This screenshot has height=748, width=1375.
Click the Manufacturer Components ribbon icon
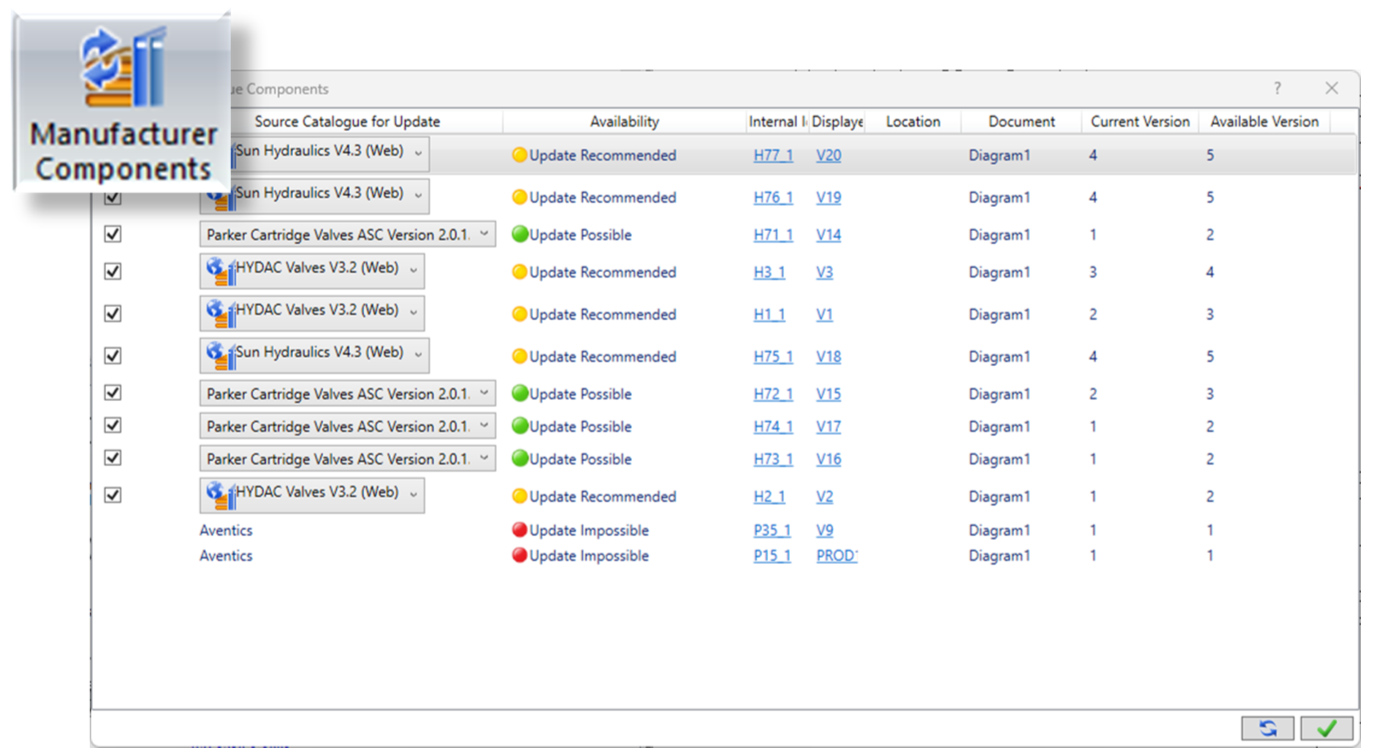click(x=123, y=102)
